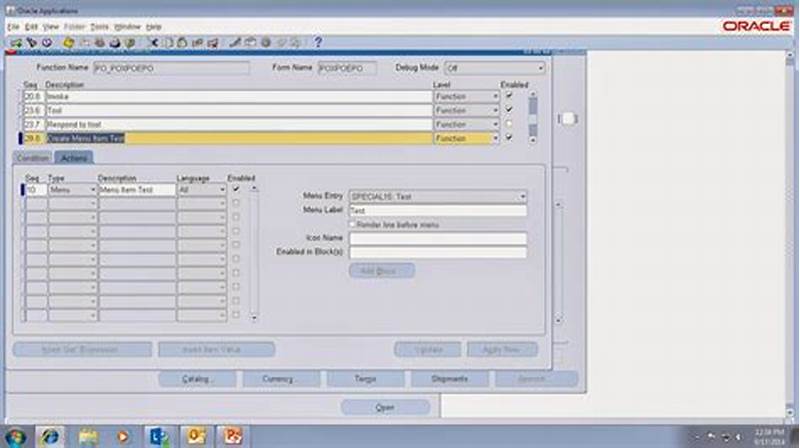This screenshot has height=448, width=800.
Task: Open Windows Media Player from taskbar
Action: tap(123, 437)
